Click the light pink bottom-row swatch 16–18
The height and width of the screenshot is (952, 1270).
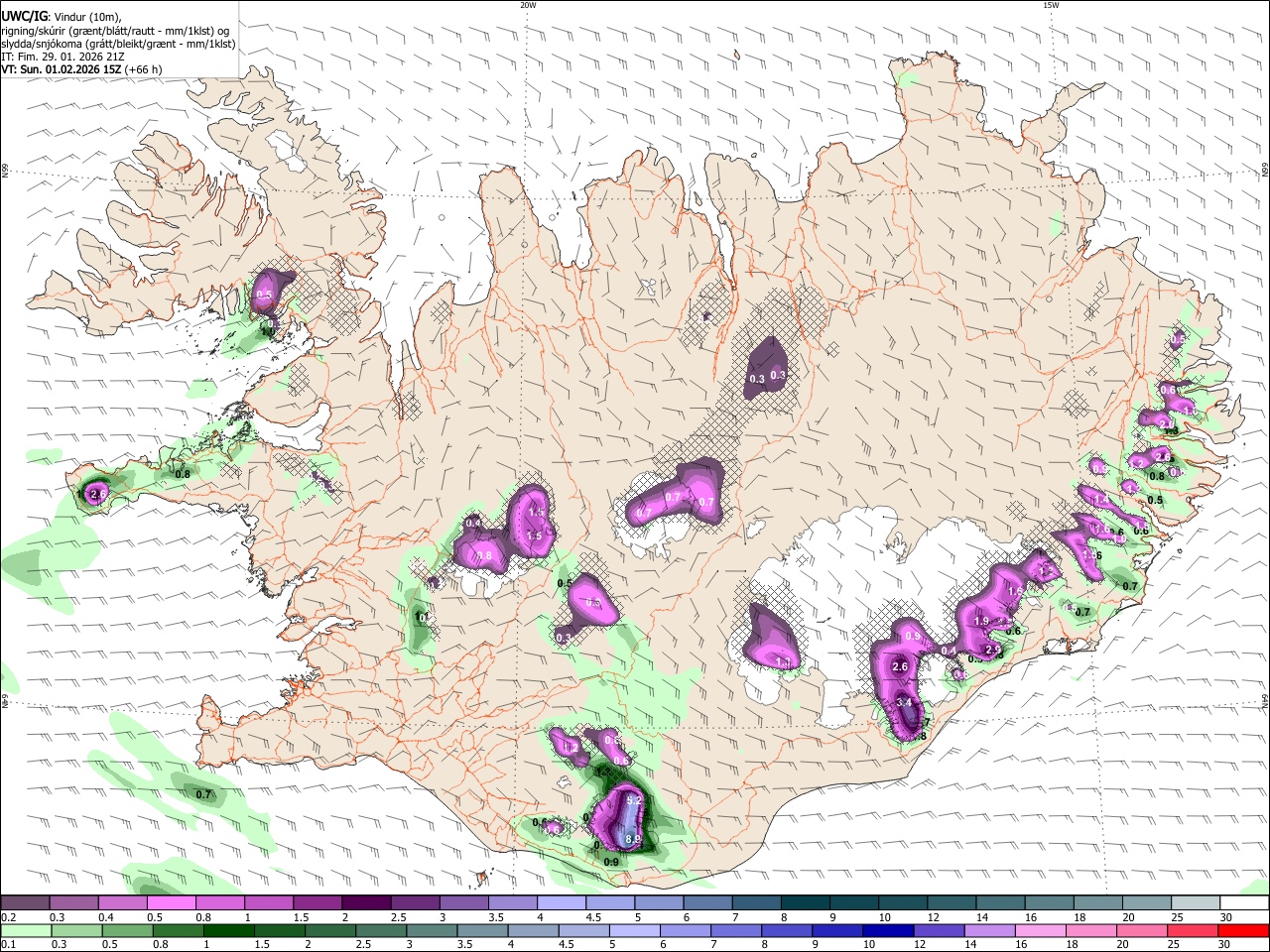click(x=1039, y=930)
